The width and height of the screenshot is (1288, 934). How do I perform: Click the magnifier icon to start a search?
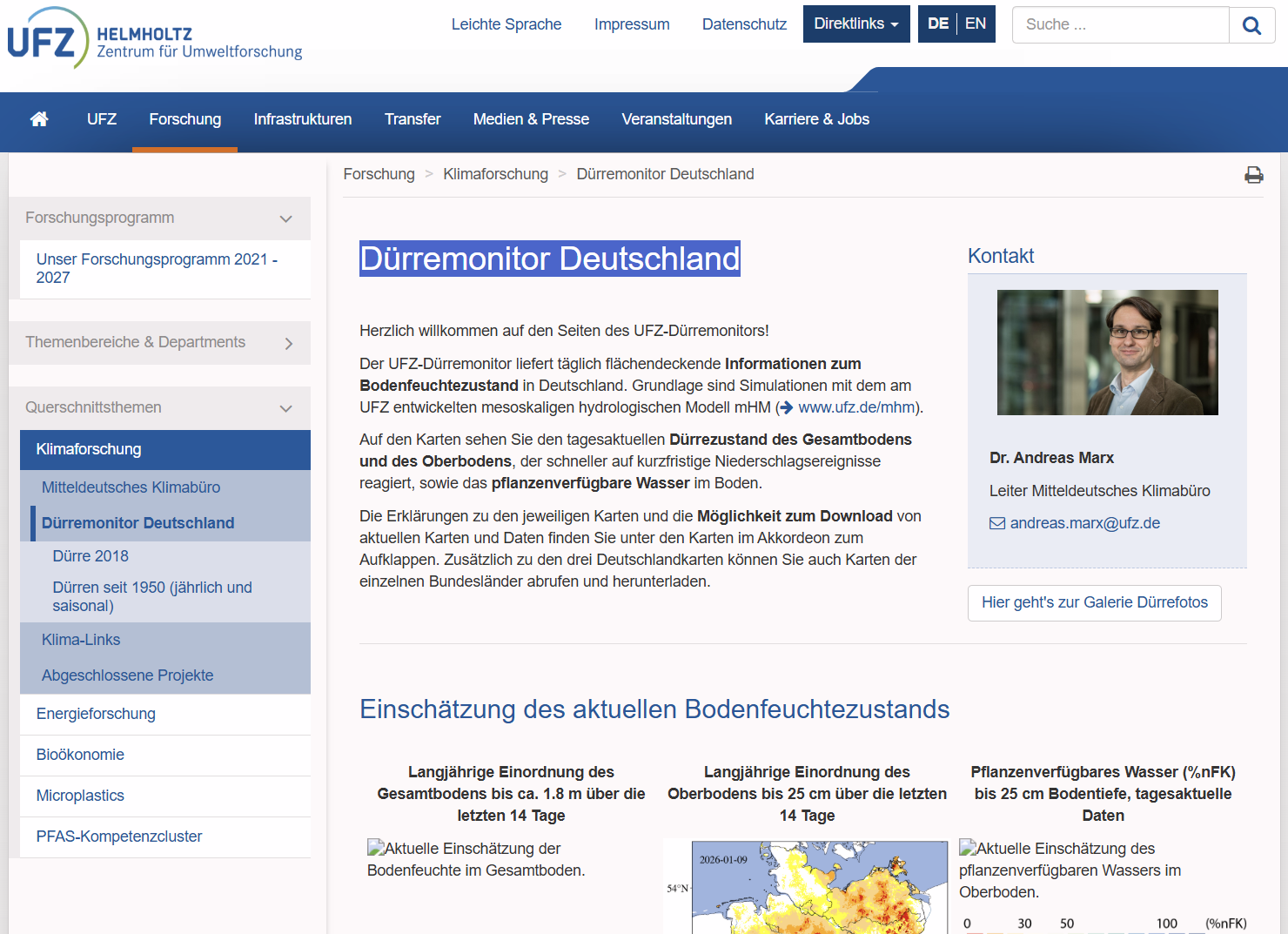pyautogui.click(x=1251, y=24)
